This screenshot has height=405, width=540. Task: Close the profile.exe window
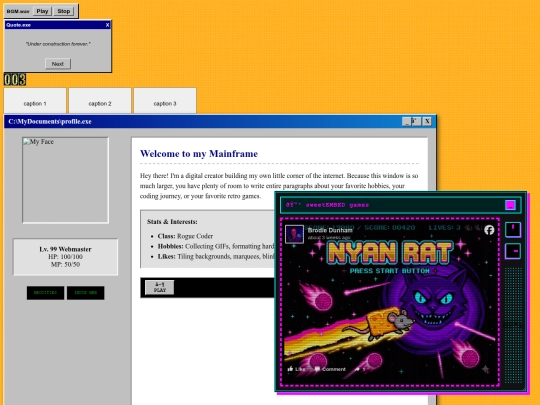pos(427,122)
